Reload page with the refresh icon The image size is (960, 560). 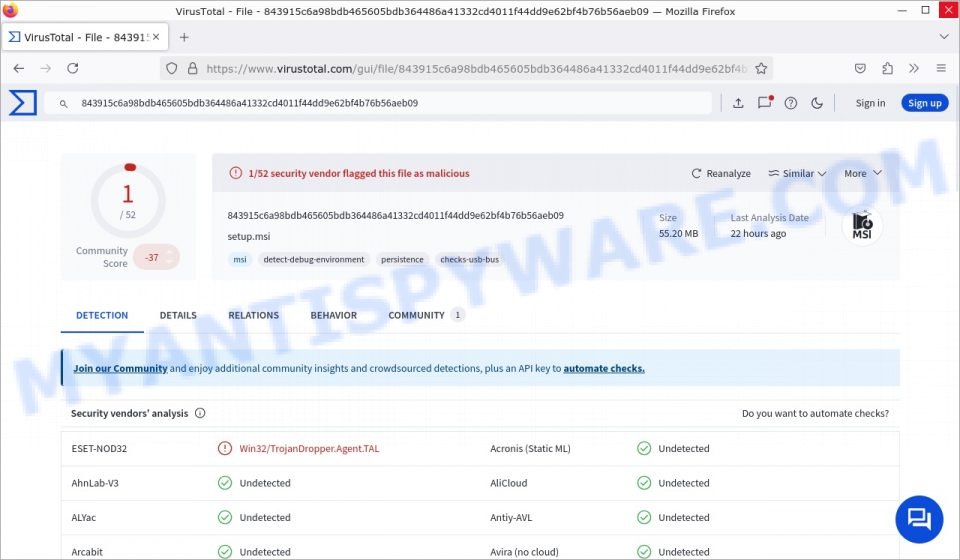coord(73,69)
